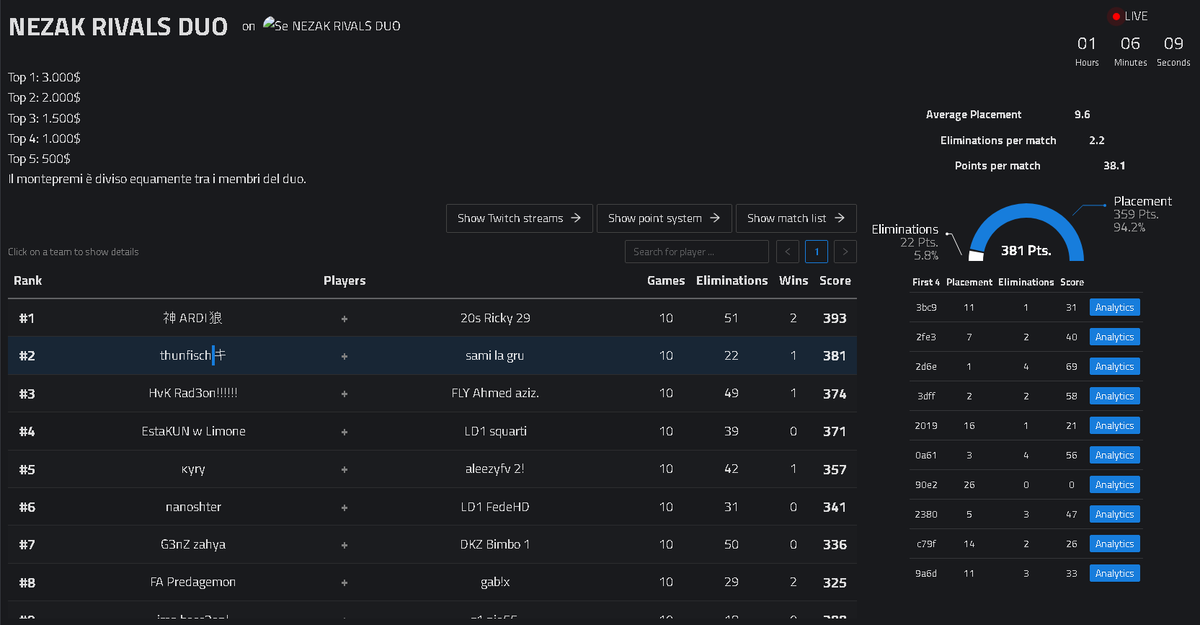
Task: Click player aleezyfv 2!
Action: (495, 469)
